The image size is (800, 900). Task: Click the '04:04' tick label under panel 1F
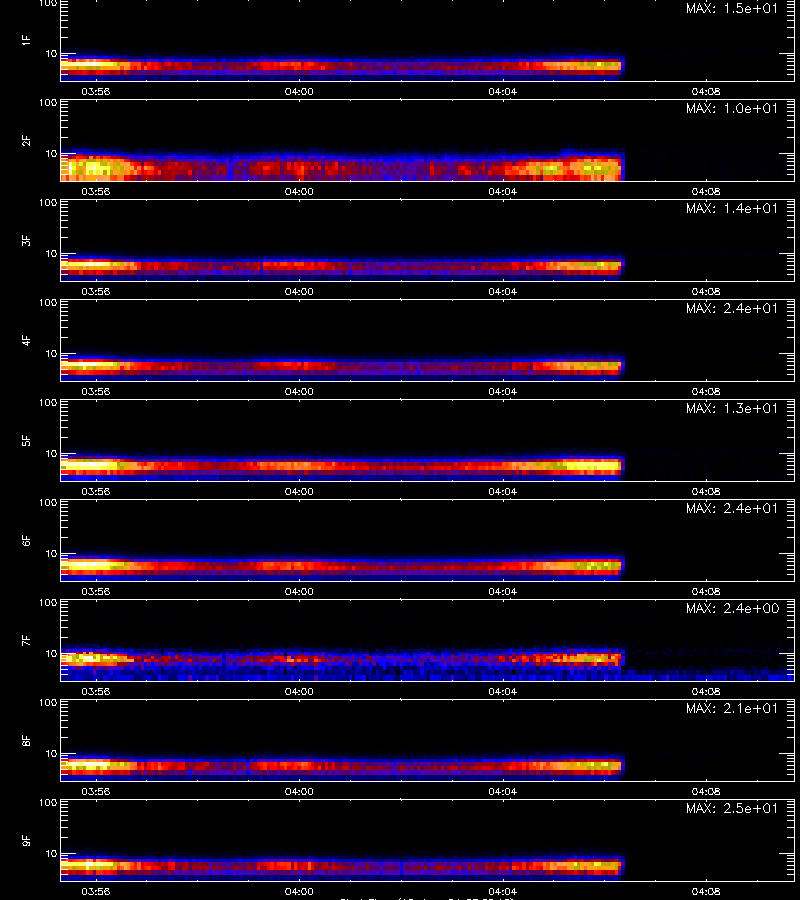coord(503,92)
